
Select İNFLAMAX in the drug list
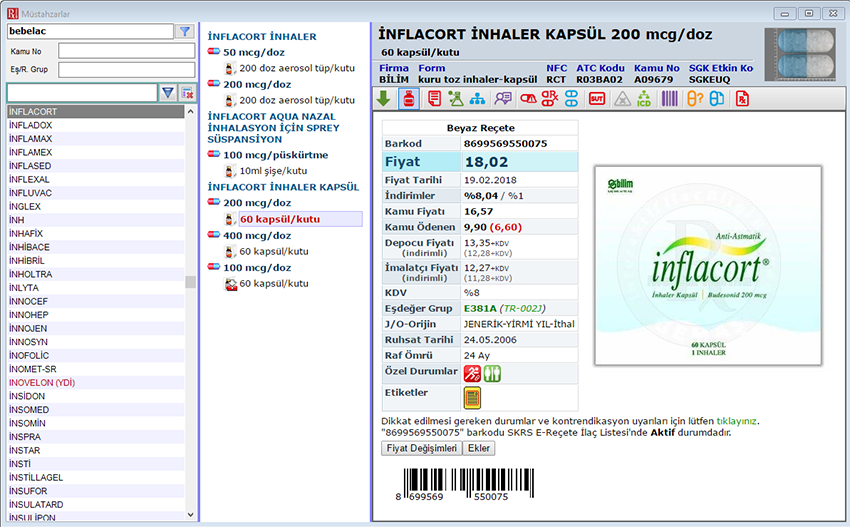31,139
